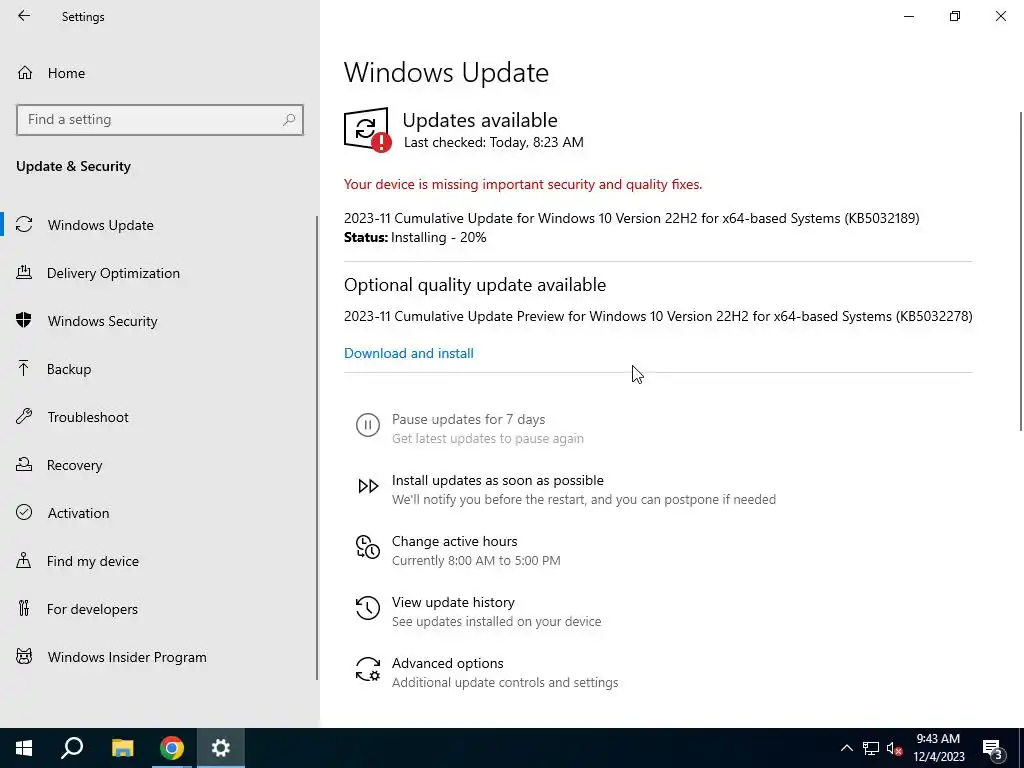Click the taskbar search magnifier
1024x768 pixels.
coord(72,748)
